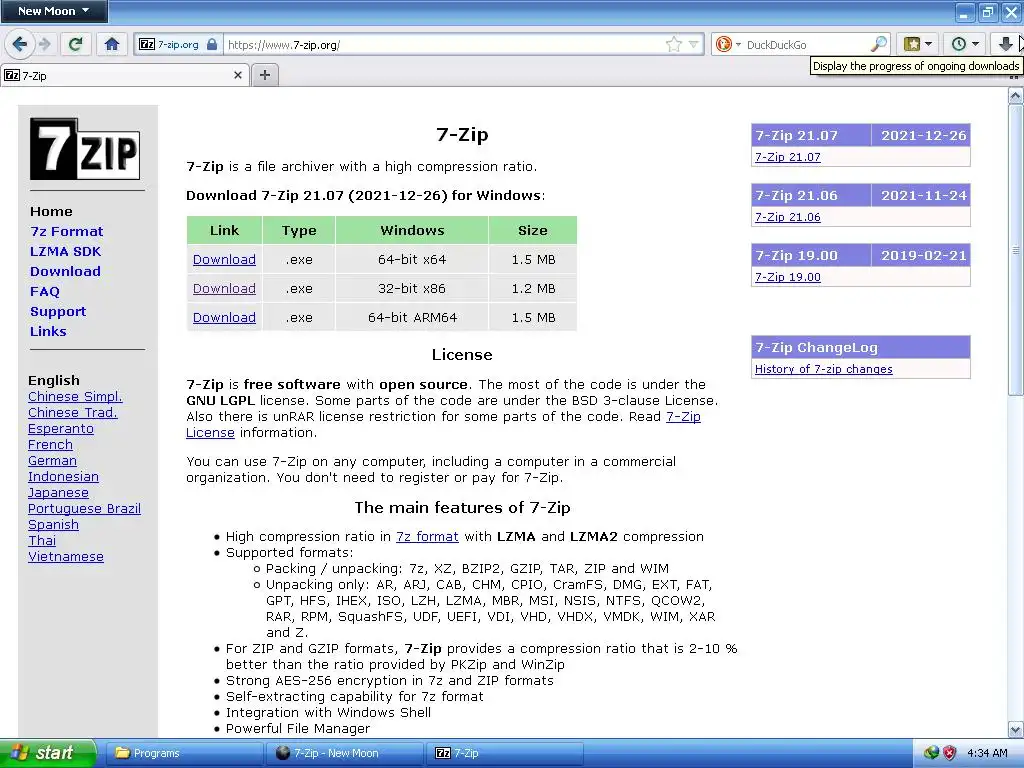Select the 7-Zip browser tab
The width and height of the screenshot is (1024, 768).
point(118,76)
